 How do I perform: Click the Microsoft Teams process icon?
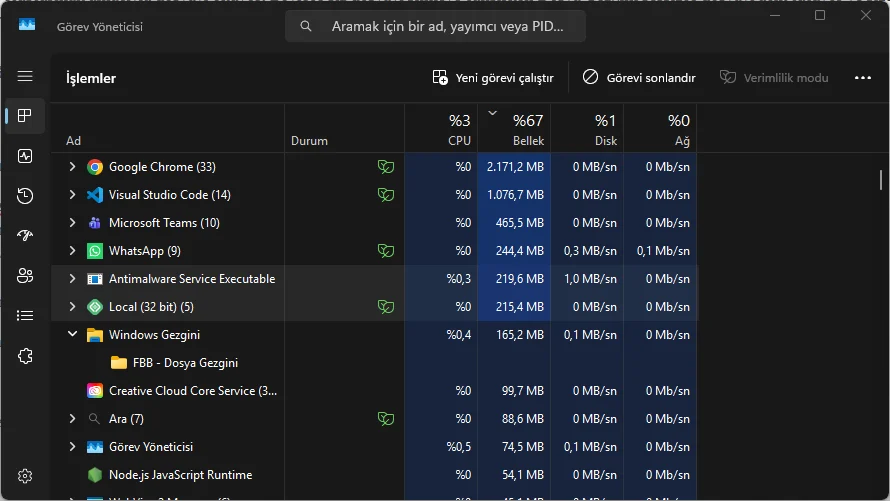[95, 223]
